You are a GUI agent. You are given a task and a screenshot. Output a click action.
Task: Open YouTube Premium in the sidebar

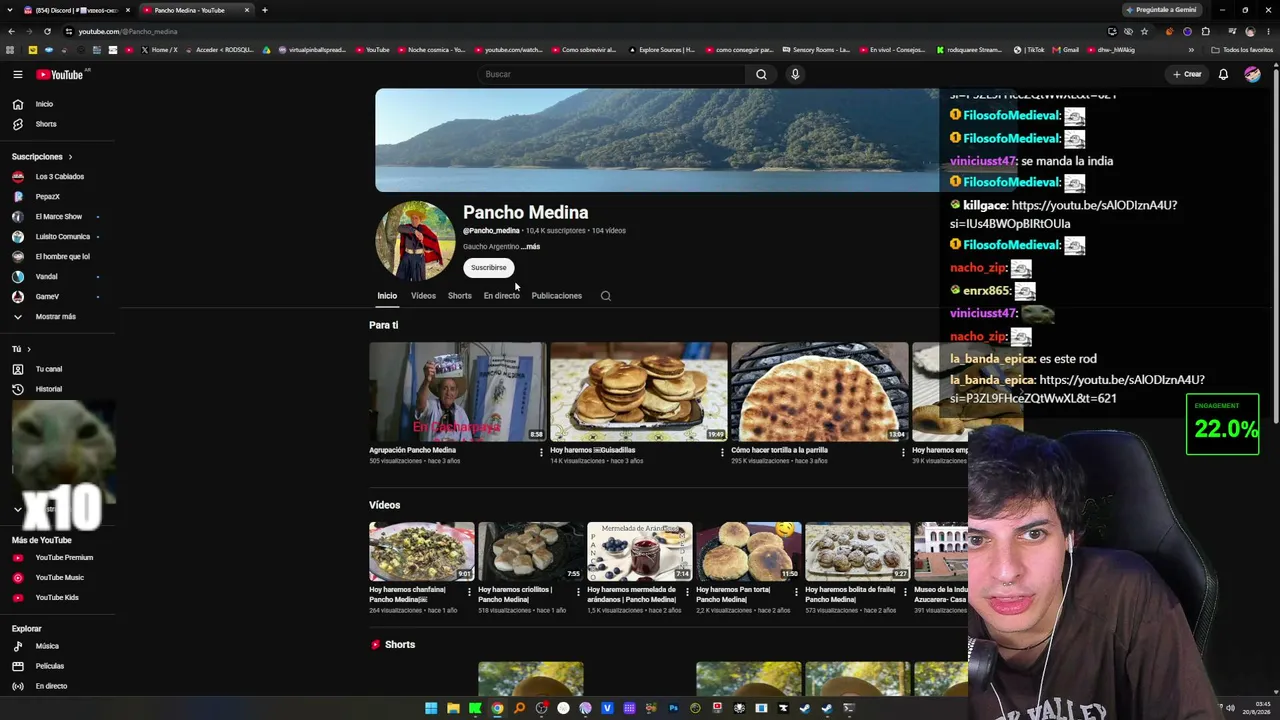pyautogui.click(x=64, y=558)
